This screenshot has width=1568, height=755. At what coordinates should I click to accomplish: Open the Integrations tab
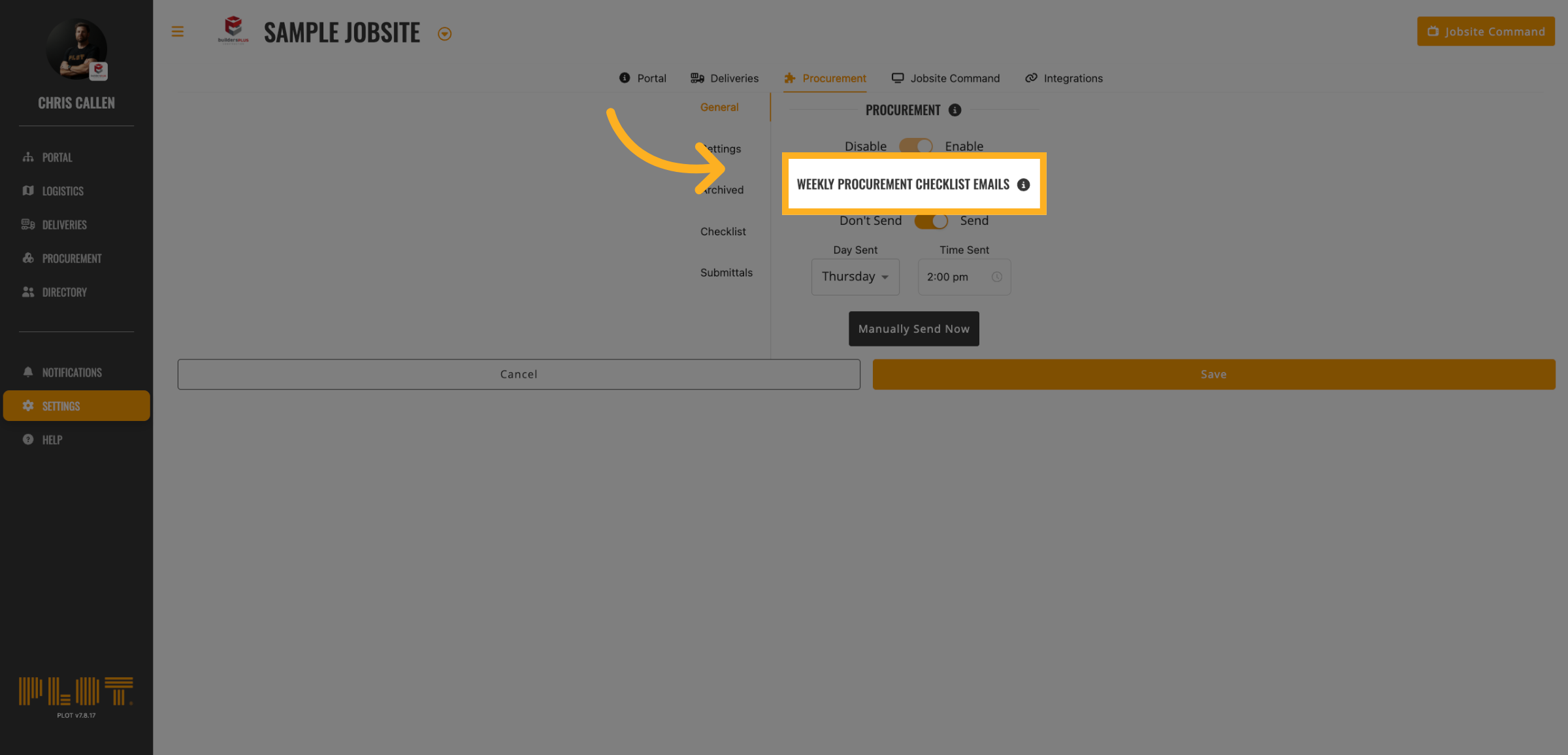(x=1064, y=78)
